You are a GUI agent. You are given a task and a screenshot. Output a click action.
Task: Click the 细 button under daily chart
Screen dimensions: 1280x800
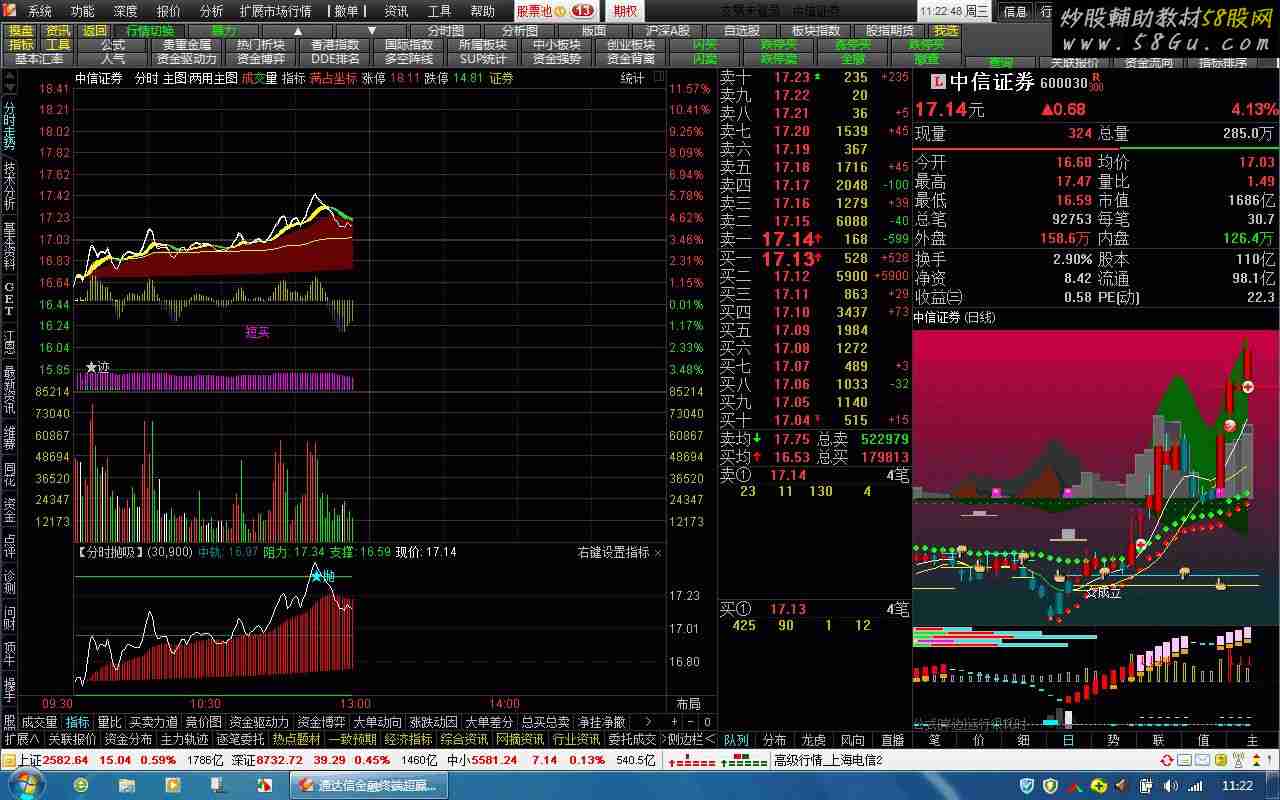1024,740
